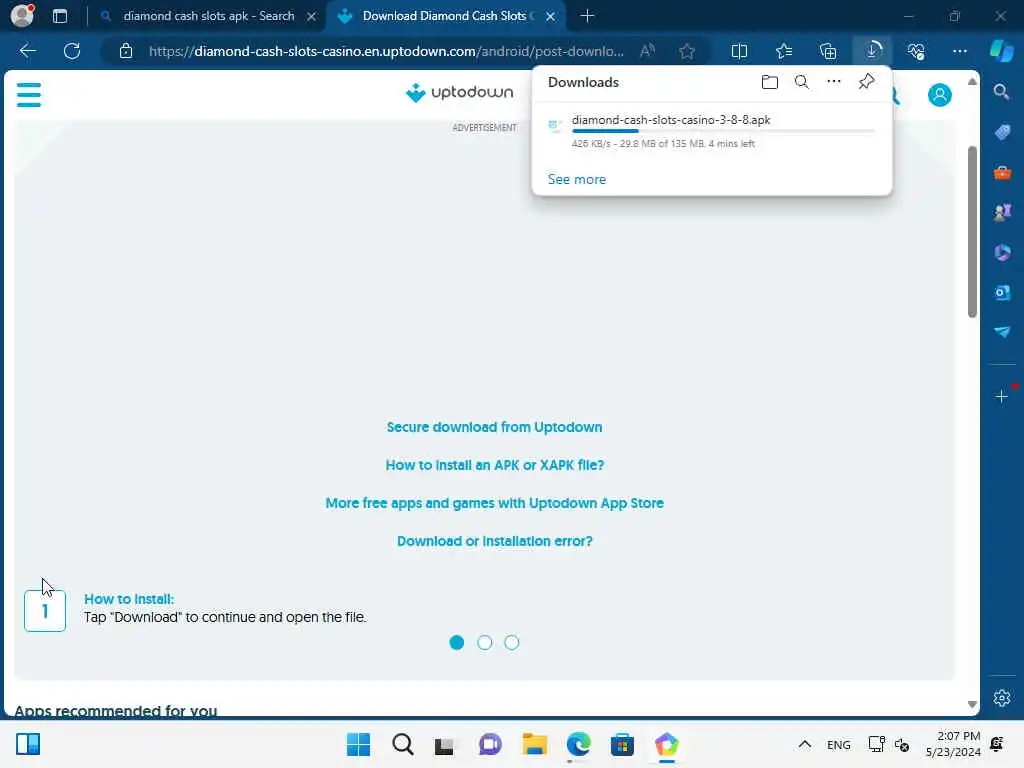Pin the Downloads panel
The width and height of the screenshot is (1024, 768).
pyautogui.click(x=866, y=82)
